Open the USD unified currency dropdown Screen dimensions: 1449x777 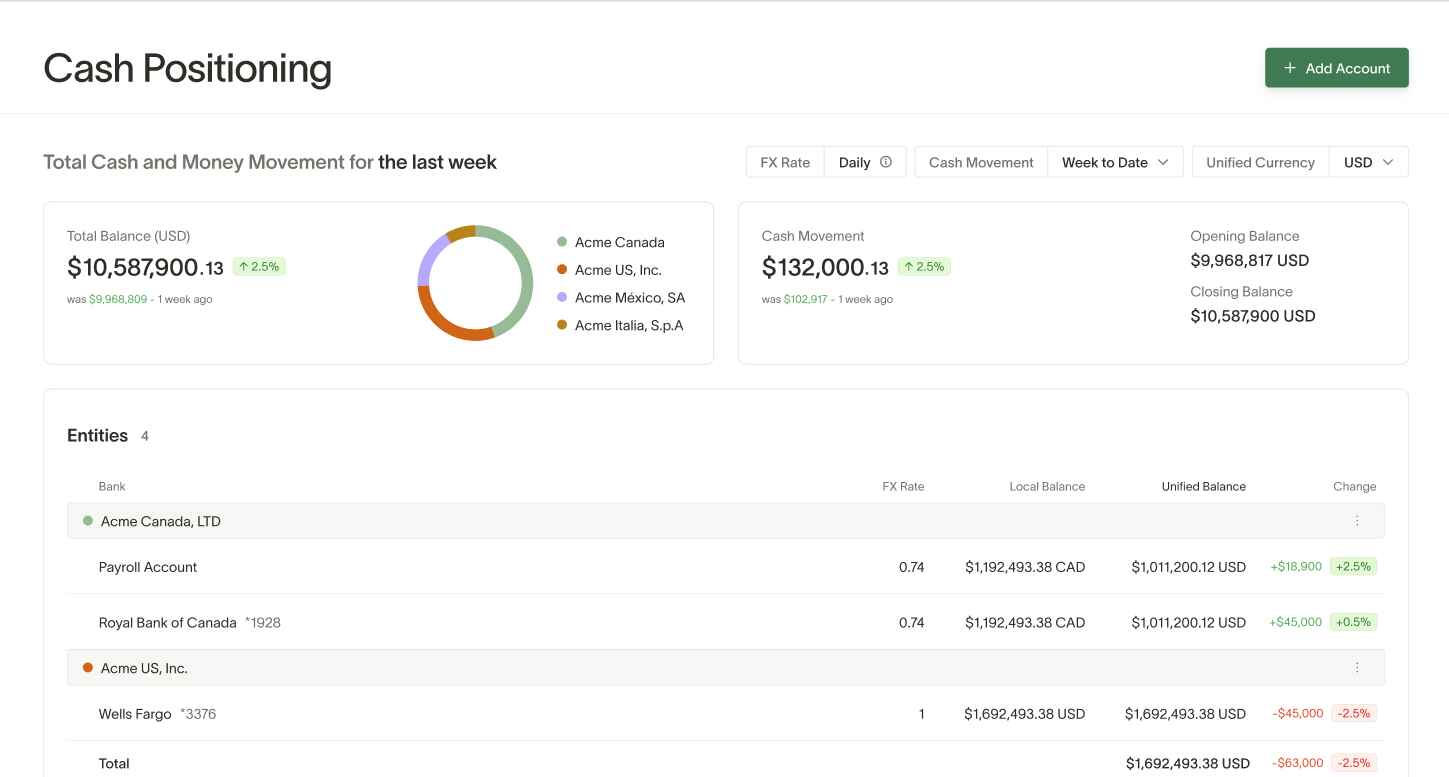(1368, 162)
